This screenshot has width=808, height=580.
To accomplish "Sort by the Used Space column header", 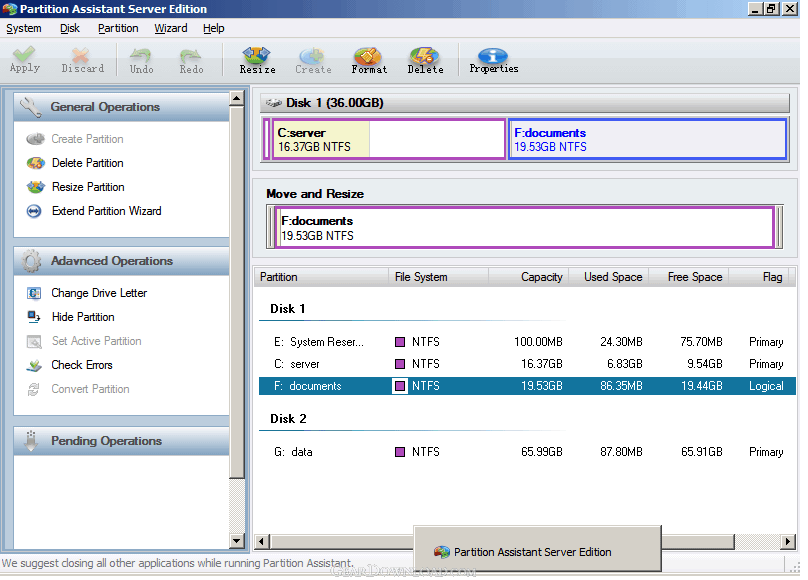I will (x=609, y=277).
